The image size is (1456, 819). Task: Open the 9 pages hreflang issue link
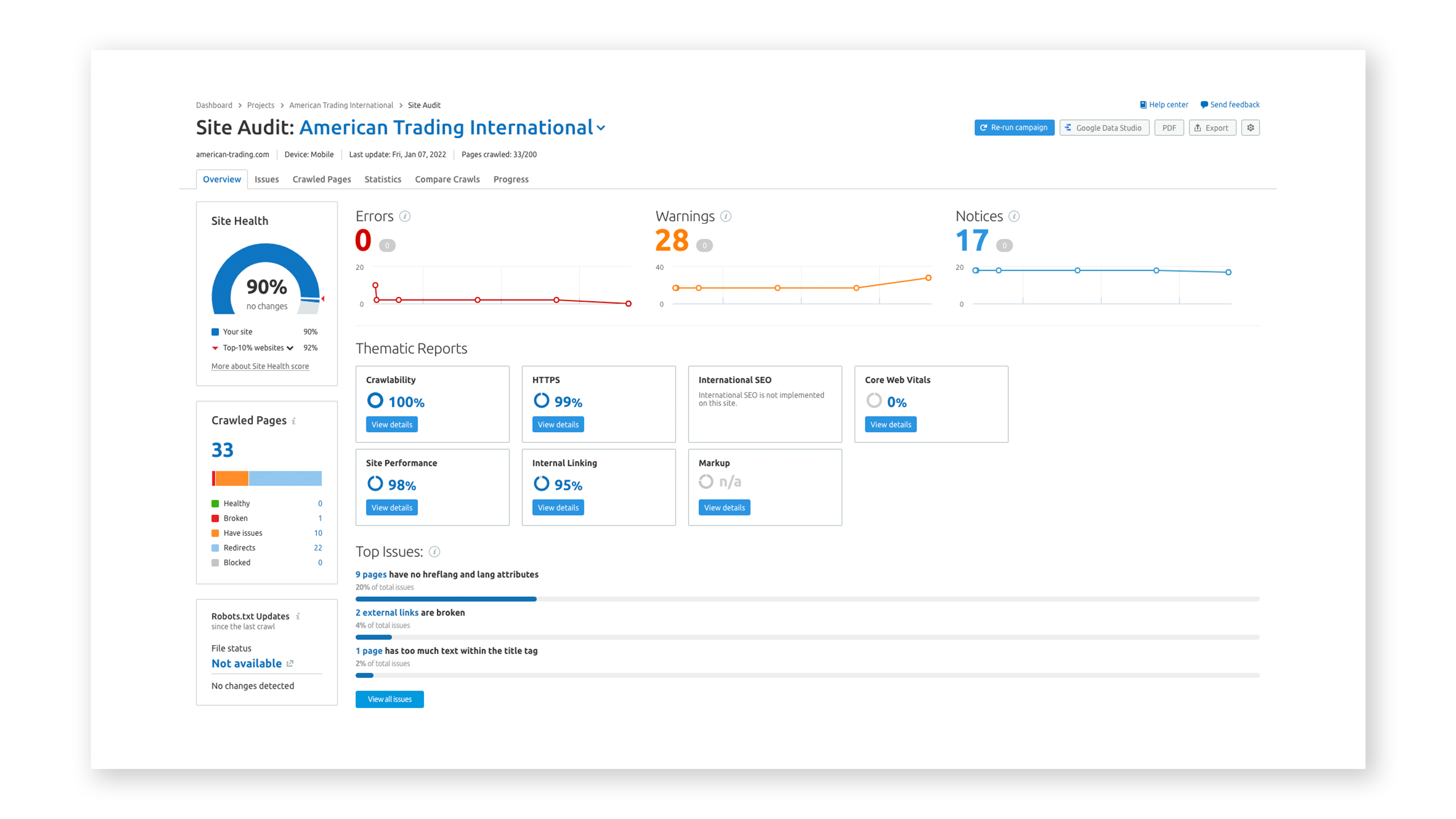pyautogui.click(x=371, y=574)
